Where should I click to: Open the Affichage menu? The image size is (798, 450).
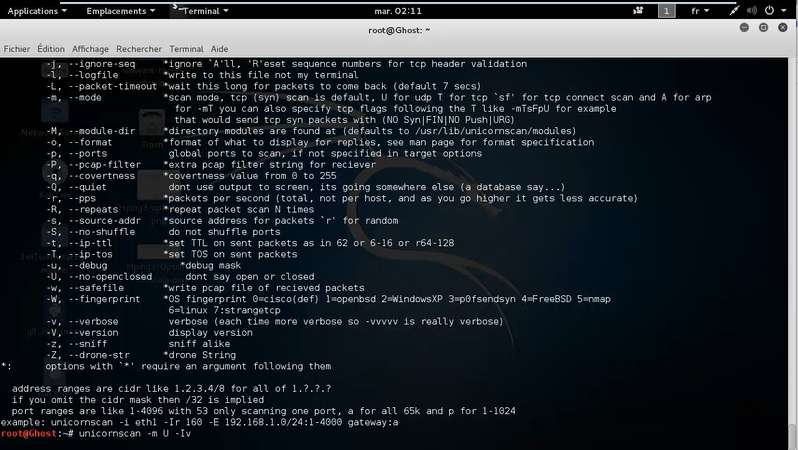tap(90, 48)
